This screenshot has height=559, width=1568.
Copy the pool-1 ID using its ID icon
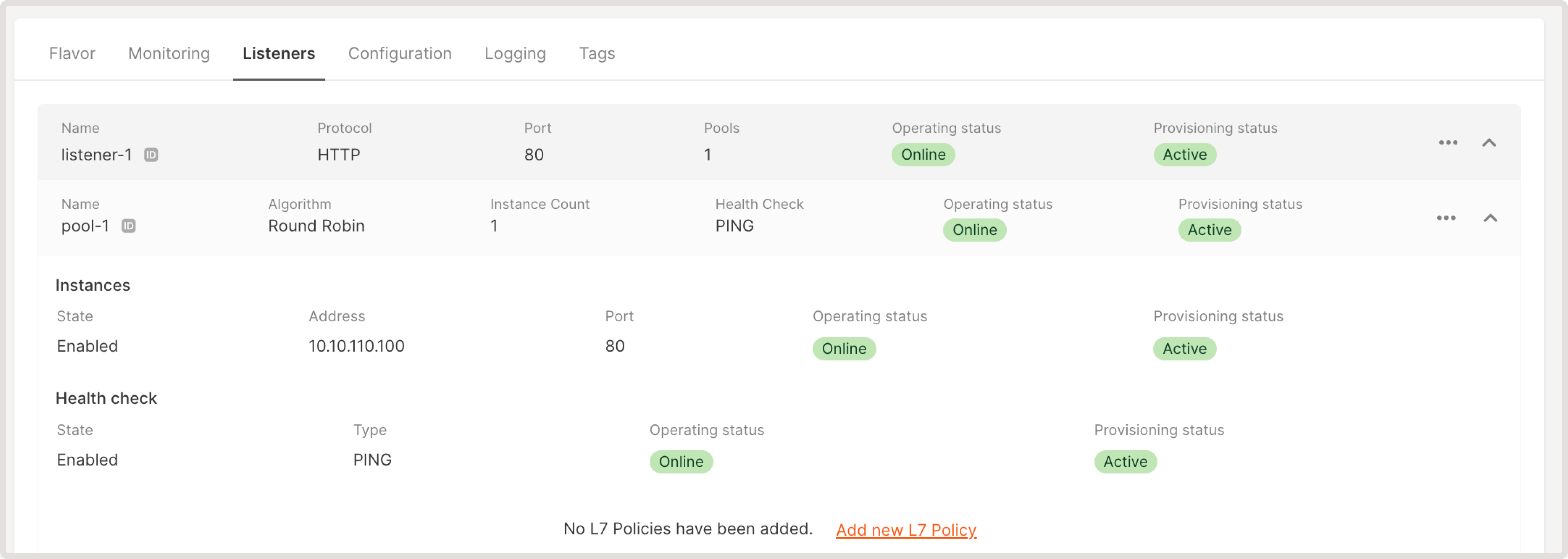(129, 226)
